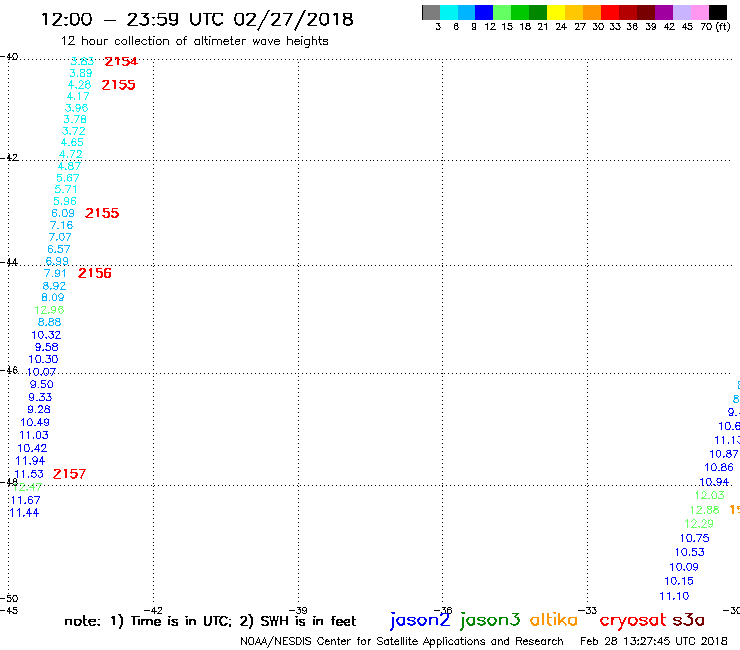Click the 7.91 wave height value
This screenshot has height=650, width=740.
(x=55, y=273)
